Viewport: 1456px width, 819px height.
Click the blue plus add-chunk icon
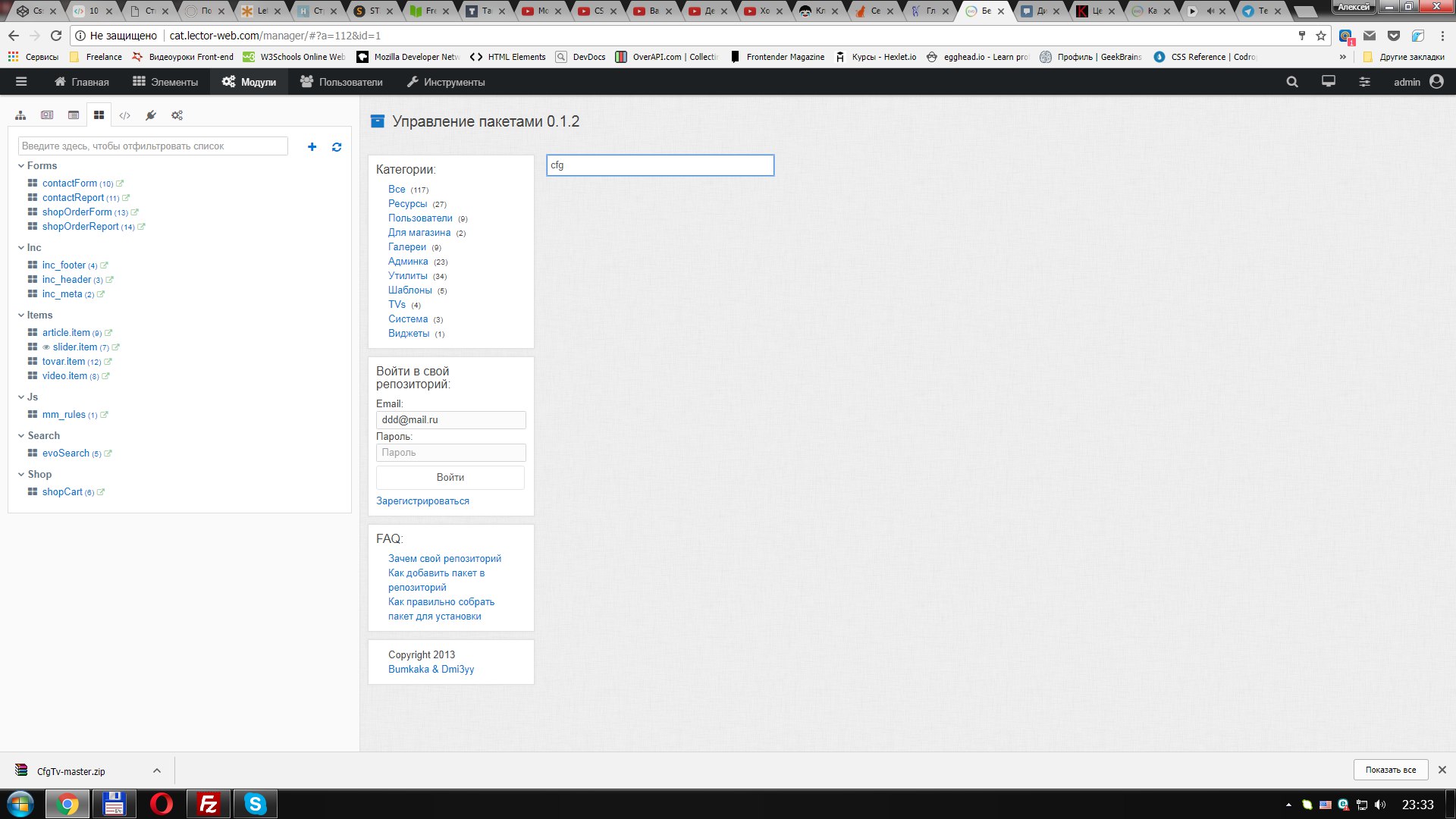coord(312,147)
